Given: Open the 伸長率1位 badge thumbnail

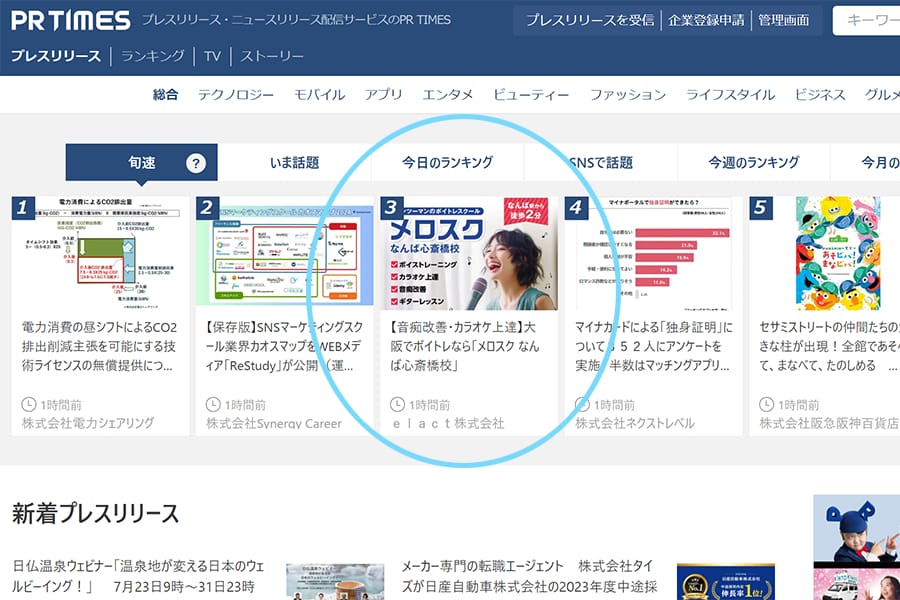Looking at the screenshot, I should click(x=726, y=582).
